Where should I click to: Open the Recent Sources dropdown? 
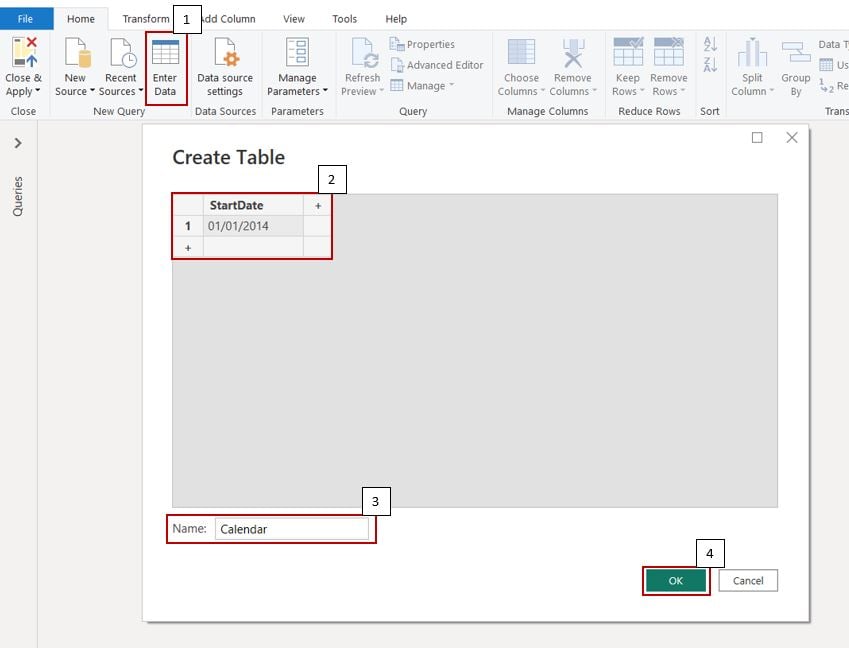(120, 62)
